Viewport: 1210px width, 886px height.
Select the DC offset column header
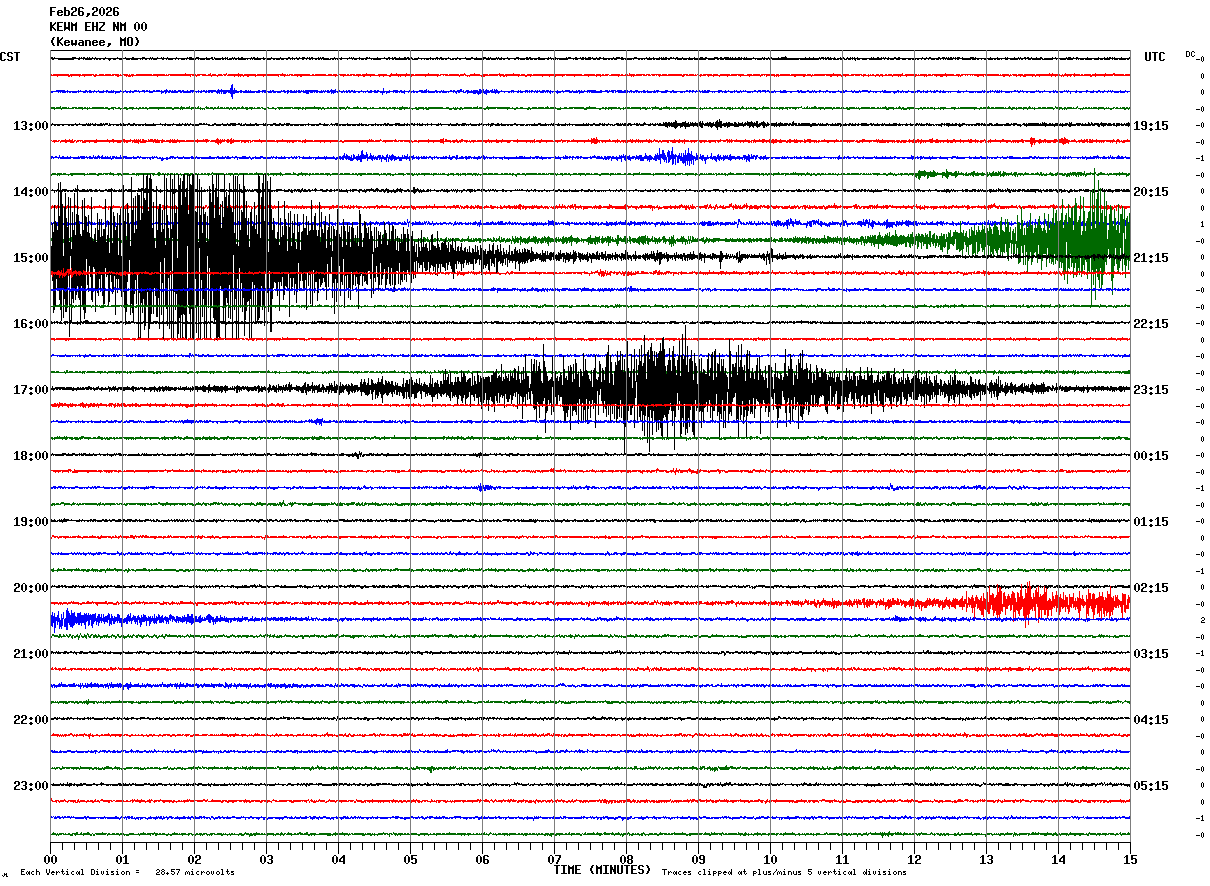pos(1190,54)
